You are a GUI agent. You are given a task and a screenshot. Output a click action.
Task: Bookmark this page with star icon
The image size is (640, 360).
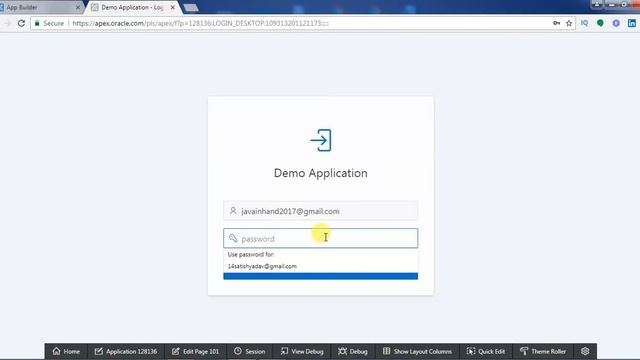[569, 23]
